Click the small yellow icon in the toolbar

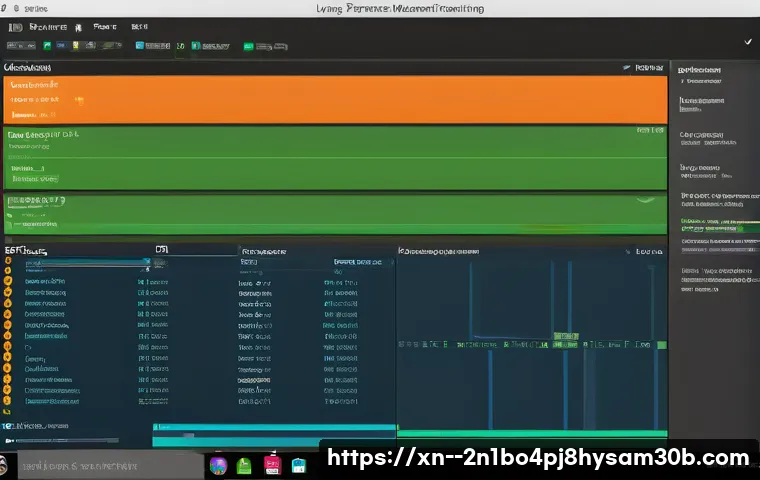76,46
